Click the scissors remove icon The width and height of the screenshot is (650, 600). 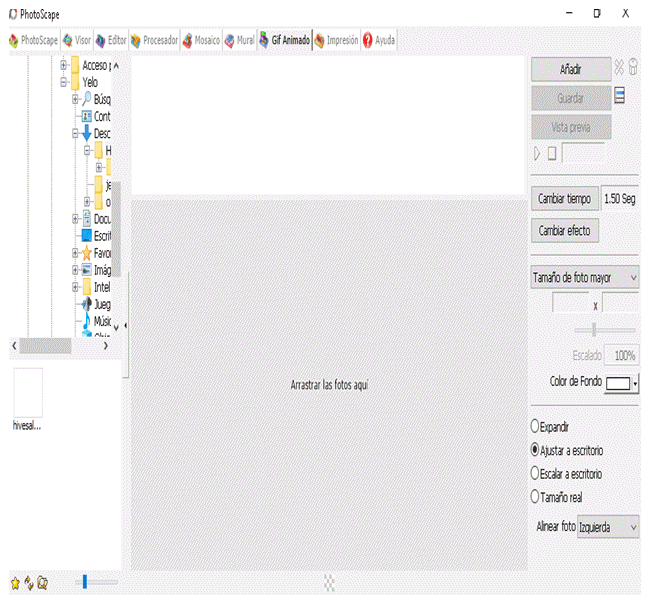(619, 67)
